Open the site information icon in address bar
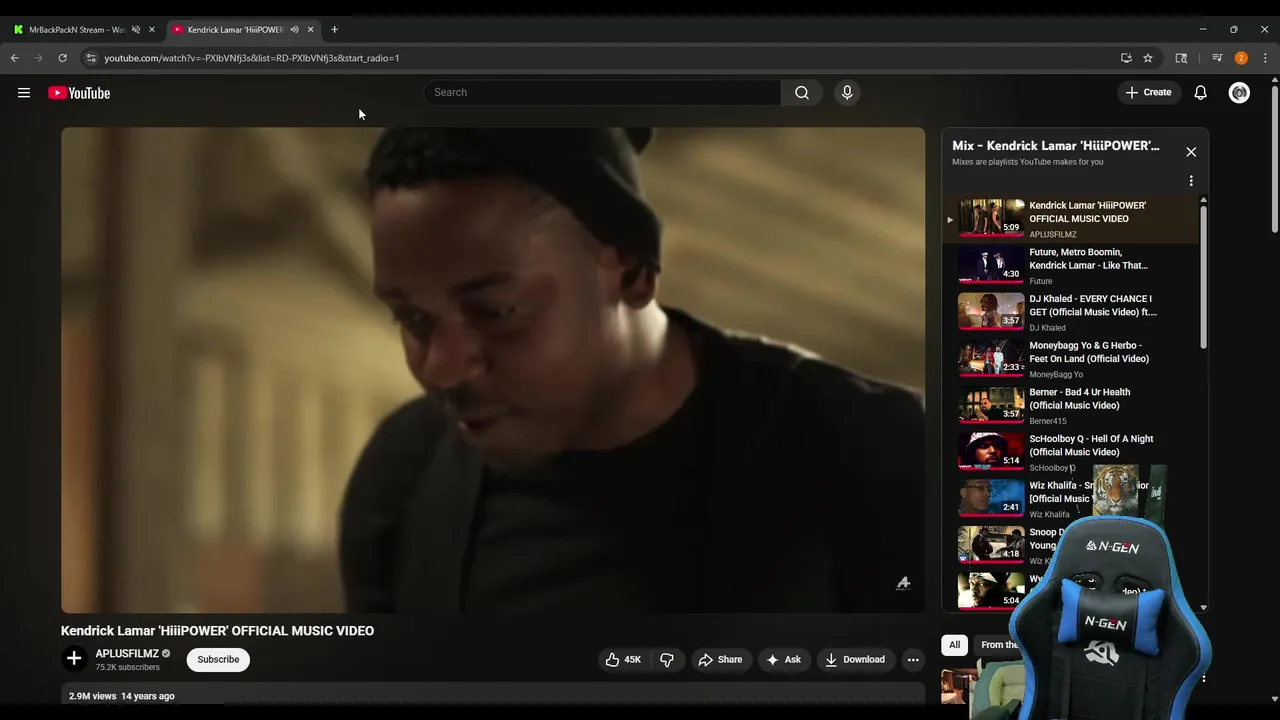1280x720 pixels. tap(91, 58)
